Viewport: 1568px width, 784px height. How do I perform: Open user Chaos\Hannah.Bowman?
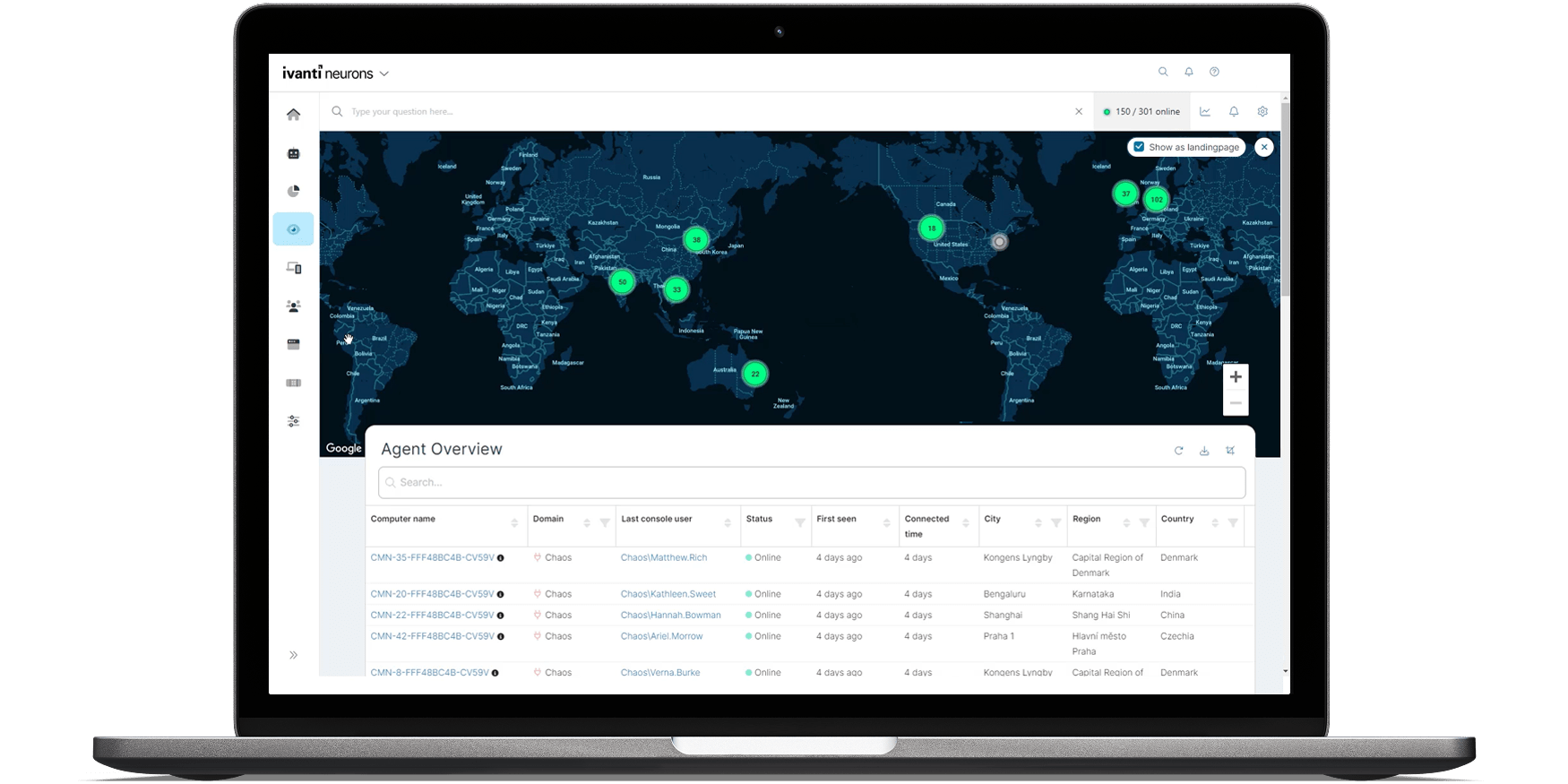(x=671, y=615)
